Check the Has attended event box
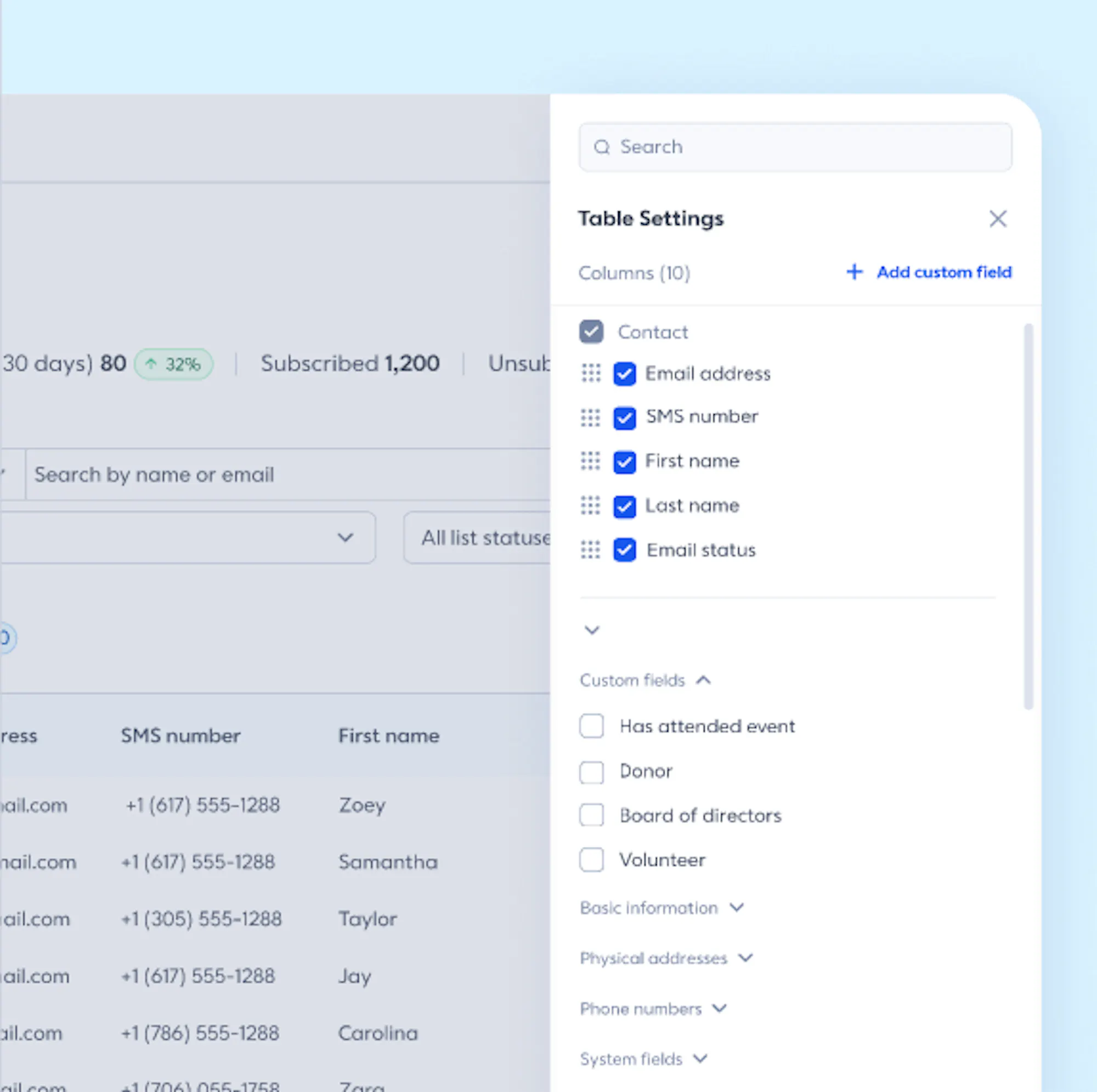 coord(591,726)
